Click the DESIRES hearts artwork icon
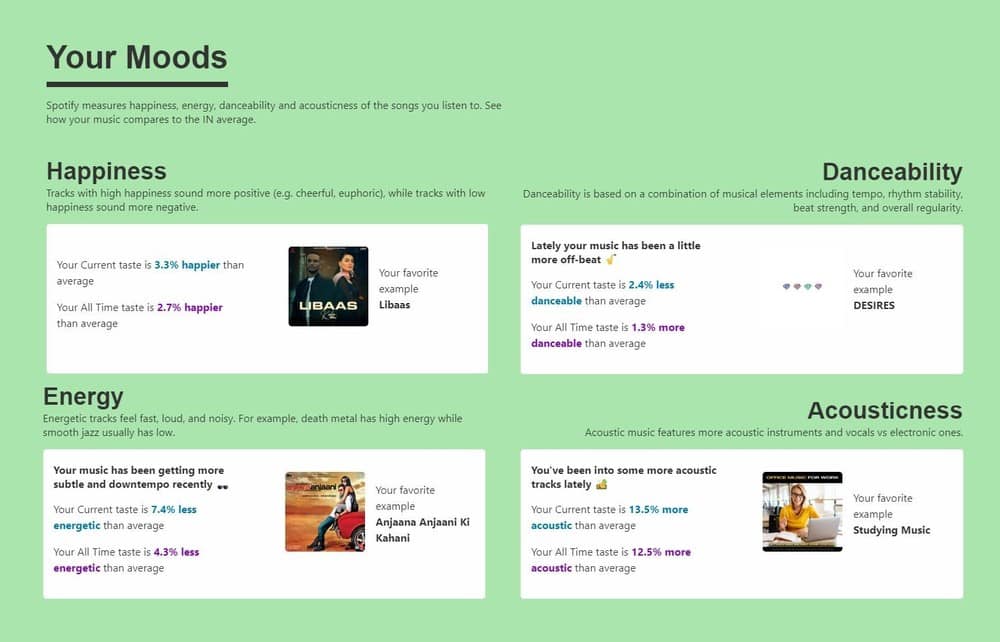Viewport: 1000px width, 642px height. point(802,287)
